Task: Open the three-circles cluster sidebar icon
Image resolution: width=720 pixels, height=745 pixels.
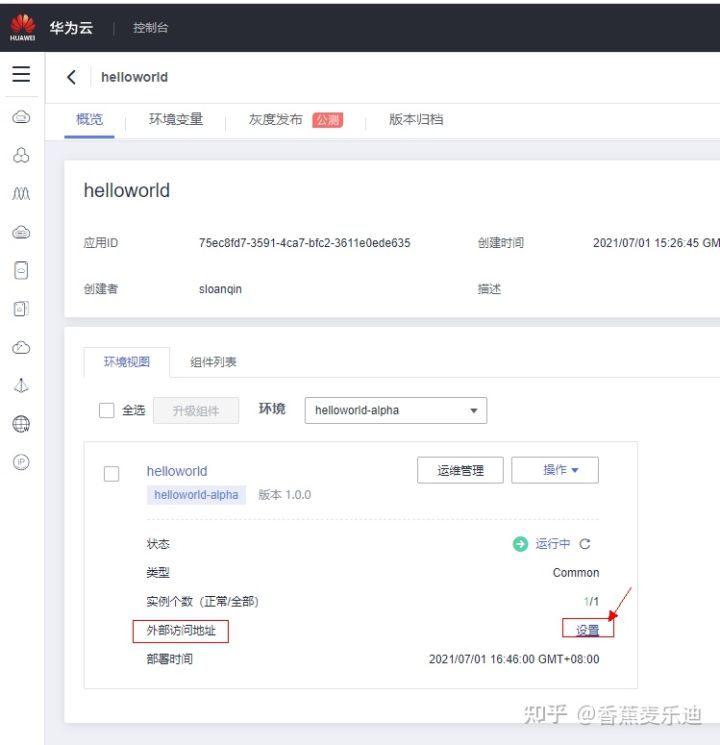Action: point(21,155)
